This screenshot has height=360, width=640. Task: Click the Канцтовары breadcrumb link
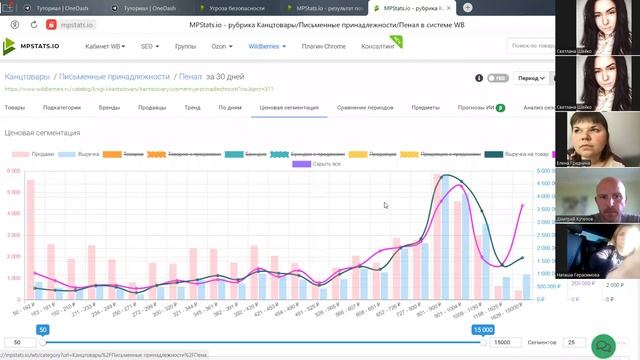pos(27,77)
